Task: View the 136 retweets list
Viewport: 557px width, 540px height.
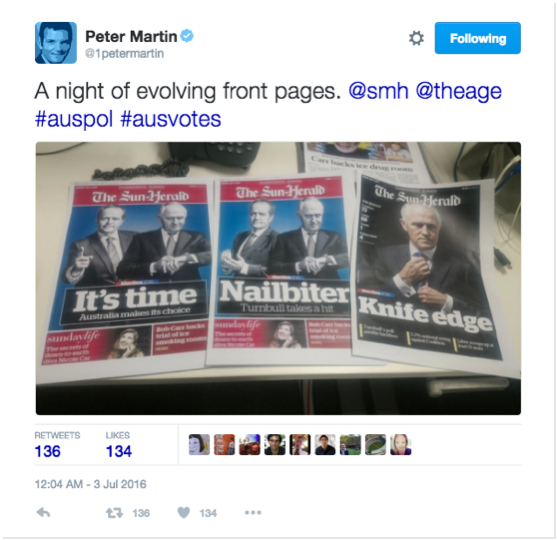Action: 57,445
